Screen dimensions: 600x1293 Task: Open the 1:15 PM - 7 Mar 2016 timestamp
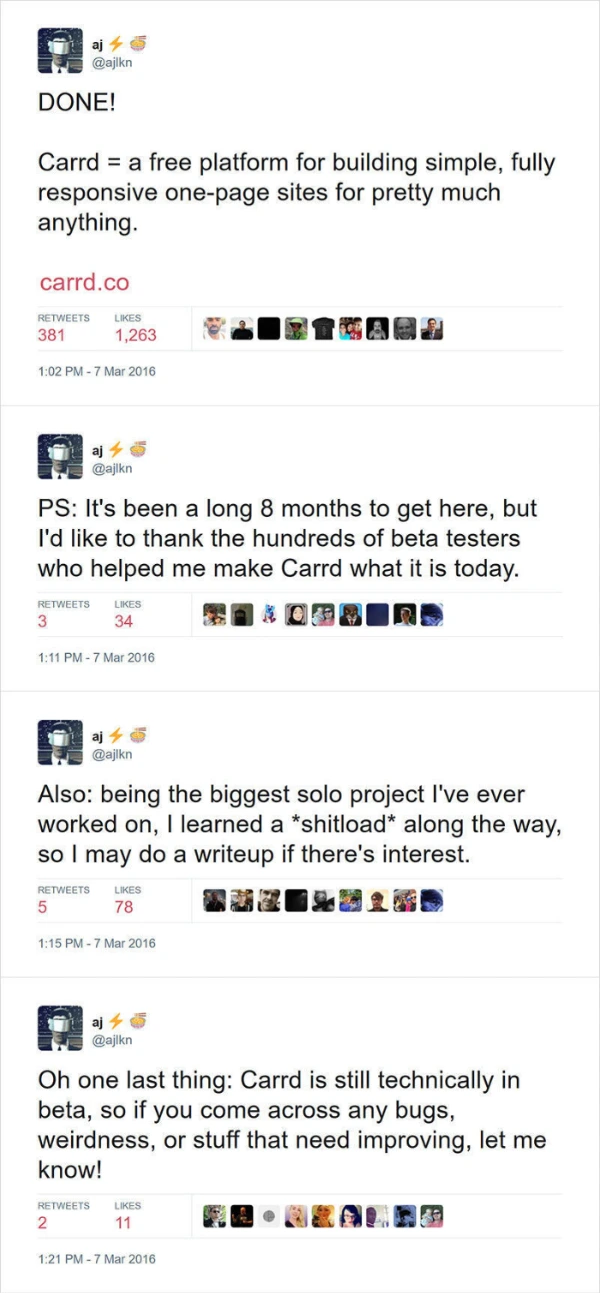[97, 943]
